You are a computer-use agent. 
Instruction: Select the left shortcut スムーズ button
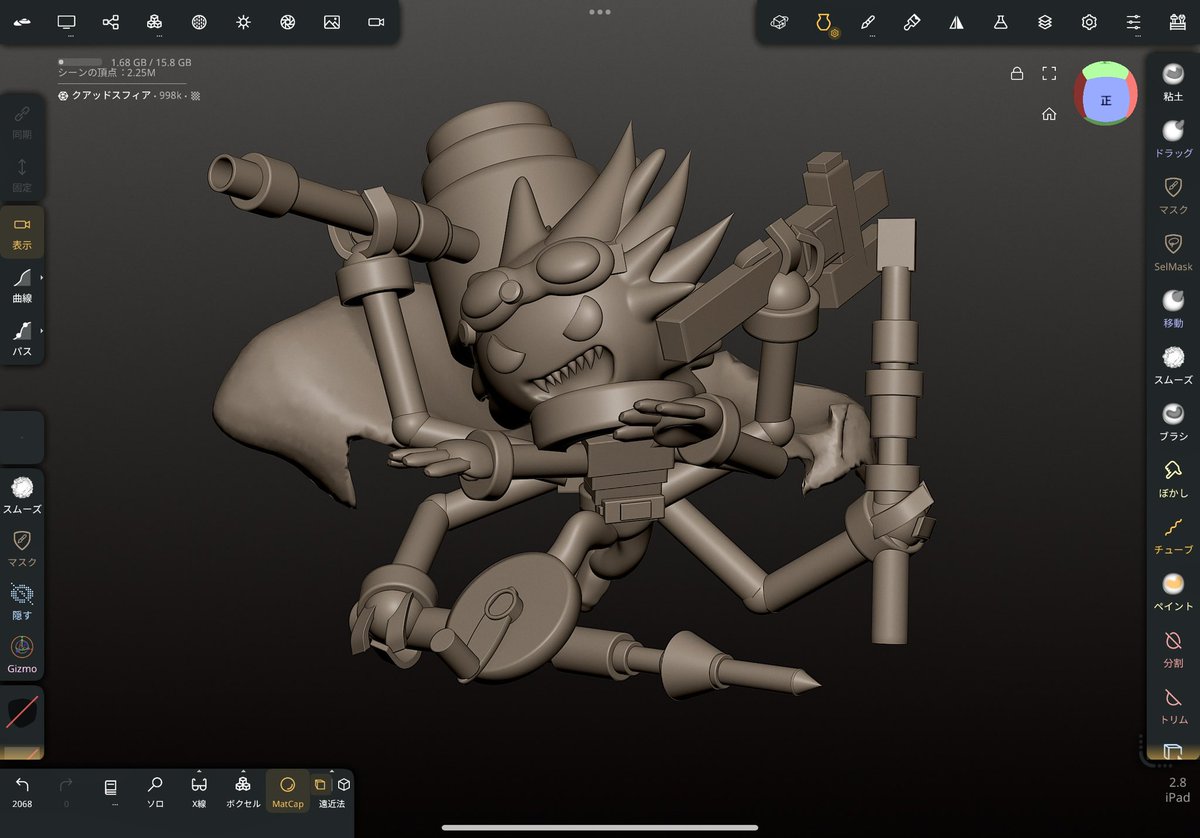pyautogui.click(x=22, y=495)
